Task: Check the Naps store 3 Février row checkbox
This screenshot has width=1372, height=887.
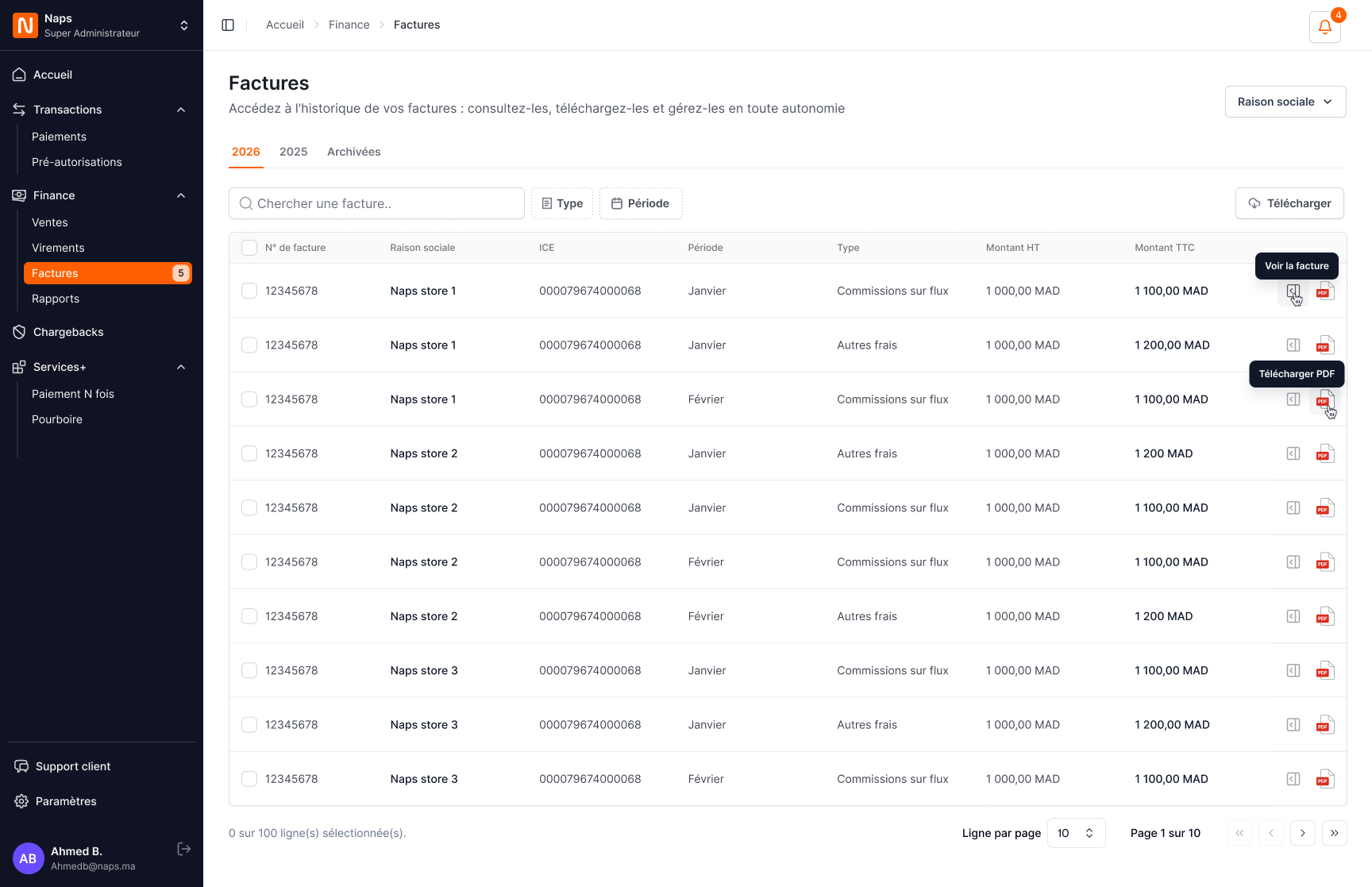Action: (249, 779)
